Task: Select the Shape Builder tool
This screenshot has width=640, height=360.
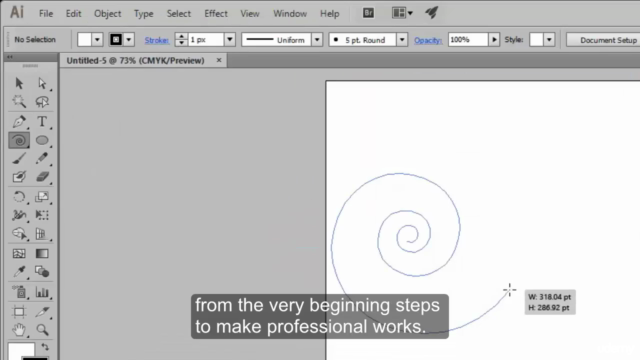Action: [x=19, y=233]
